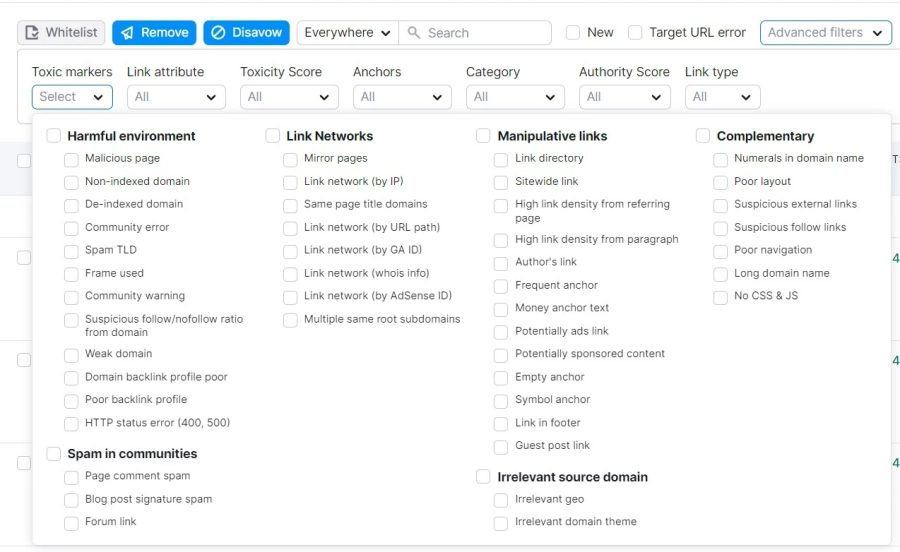Open the Link attribute dropdown
The width and height of the screenshot is (900, 552).
(x=176, y=97)
